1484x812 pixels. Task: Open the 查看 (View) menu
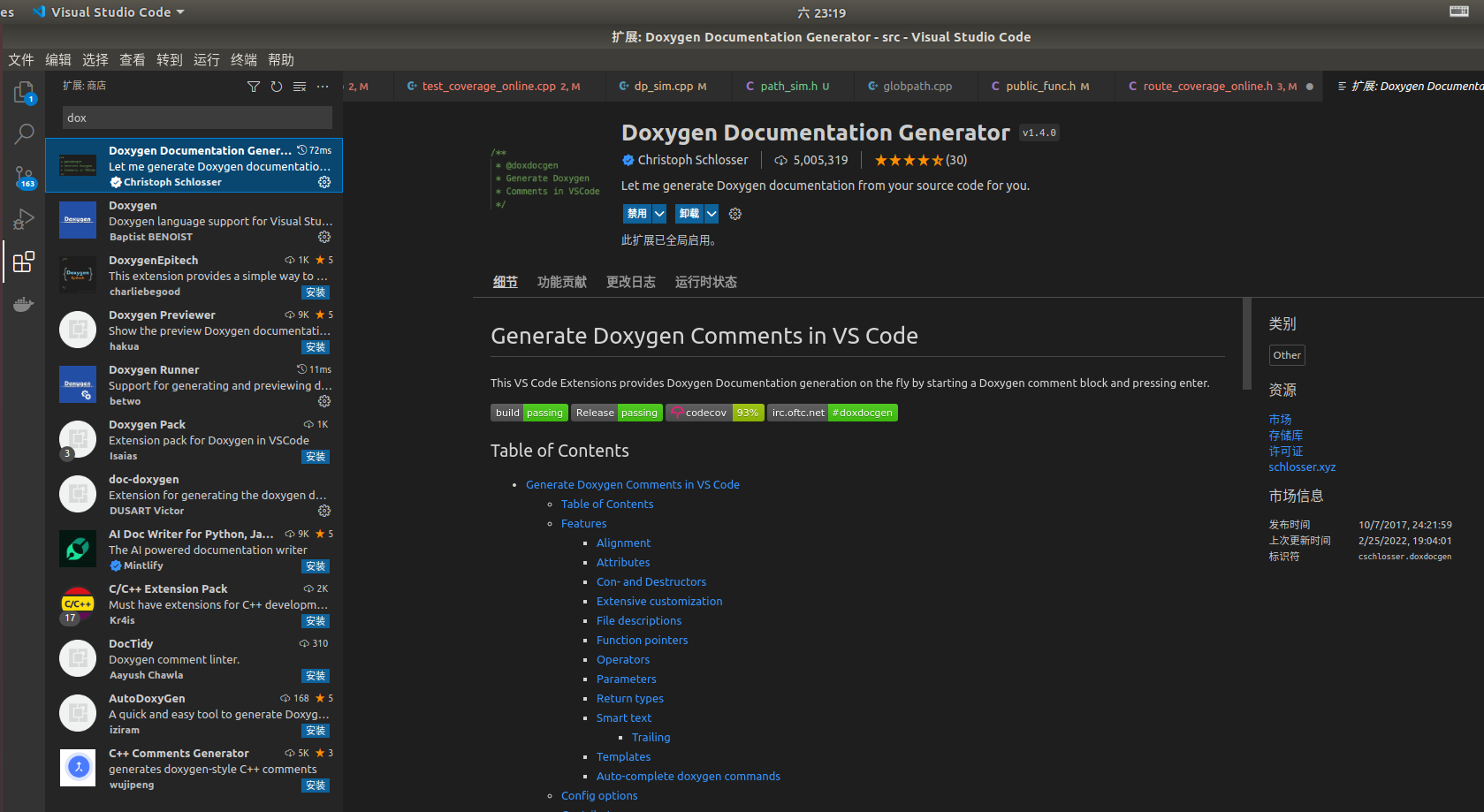(133, 60)
